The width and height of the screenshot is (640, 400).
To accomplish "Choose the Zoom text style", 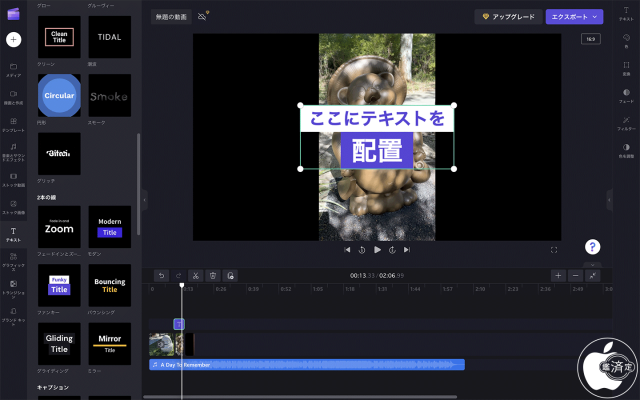I will click(x=59, y=227).
